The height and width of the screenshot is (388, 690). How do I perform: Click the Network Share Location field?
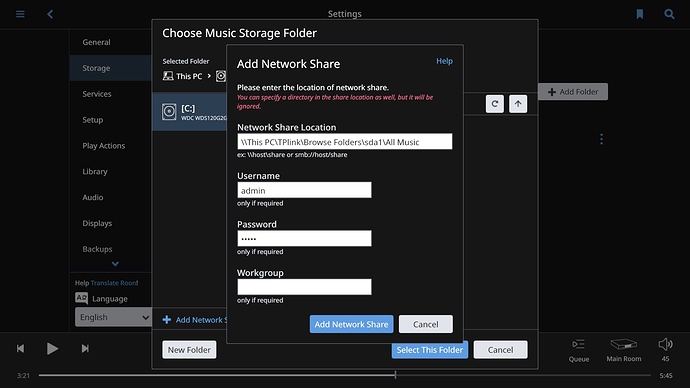(345, 142)
